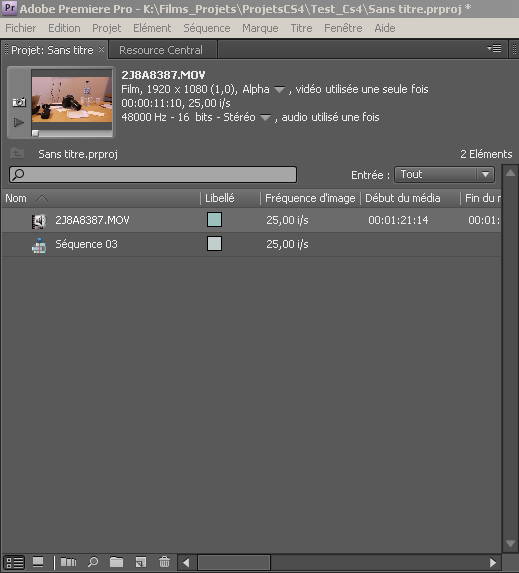The height and width of the screenshot is (573, 519).
Task: Switch to List view
Action: tap(15, 562)
